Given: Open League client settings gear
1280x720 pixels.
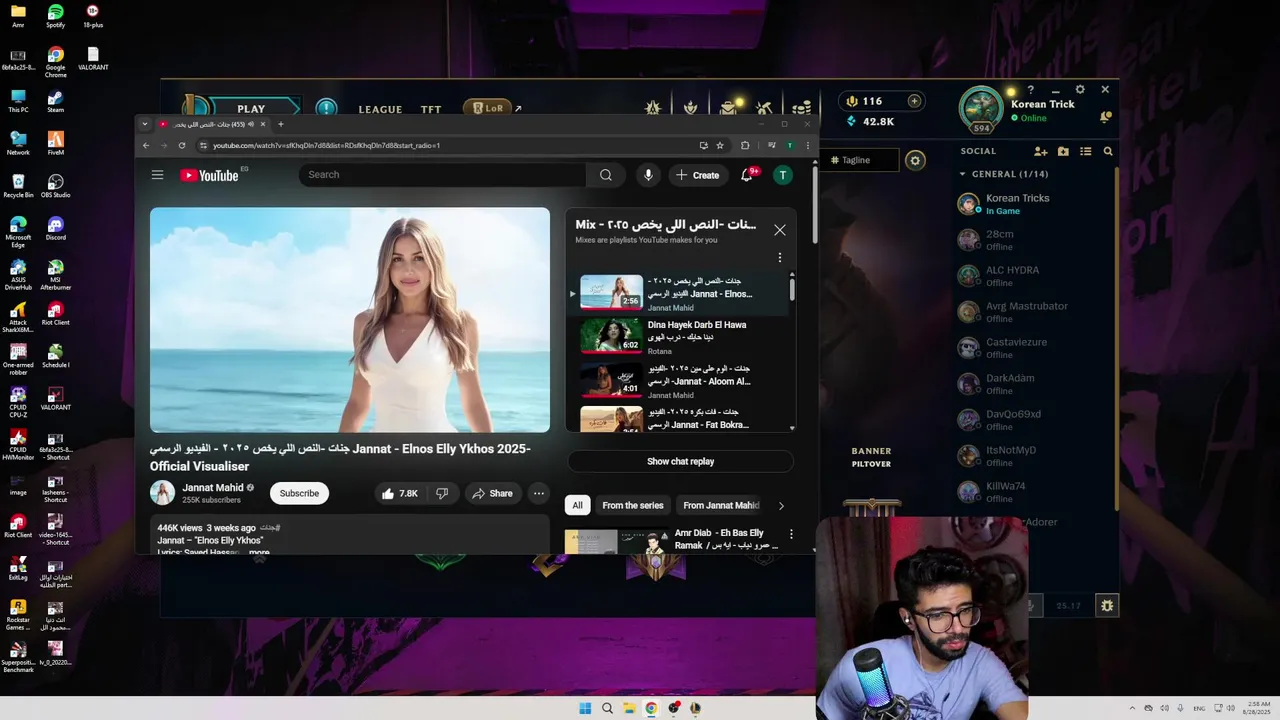Looking at the screenshot, I should pos(1080,89).
